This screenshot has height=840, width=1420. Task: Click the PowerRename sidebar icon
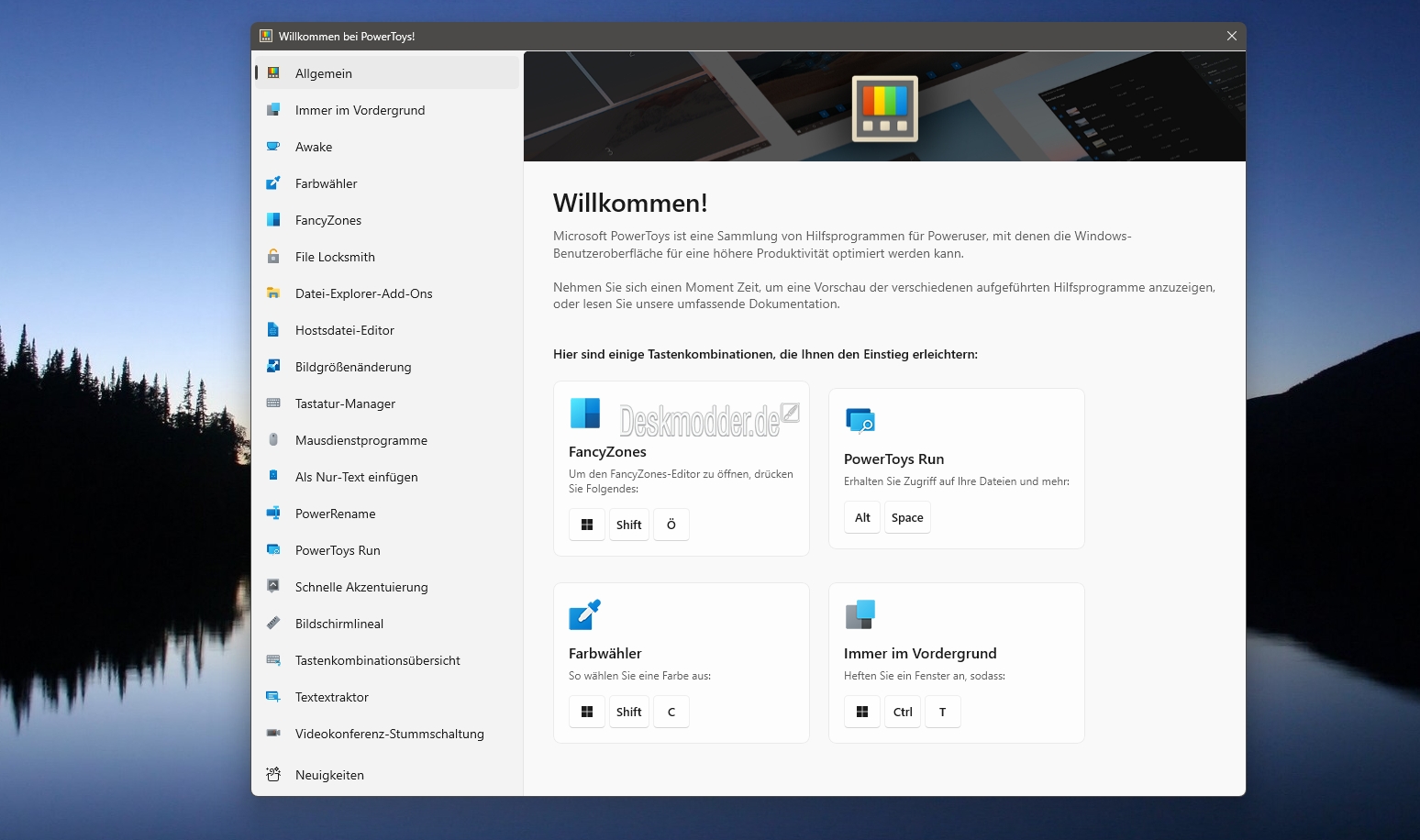pos(273,513)
